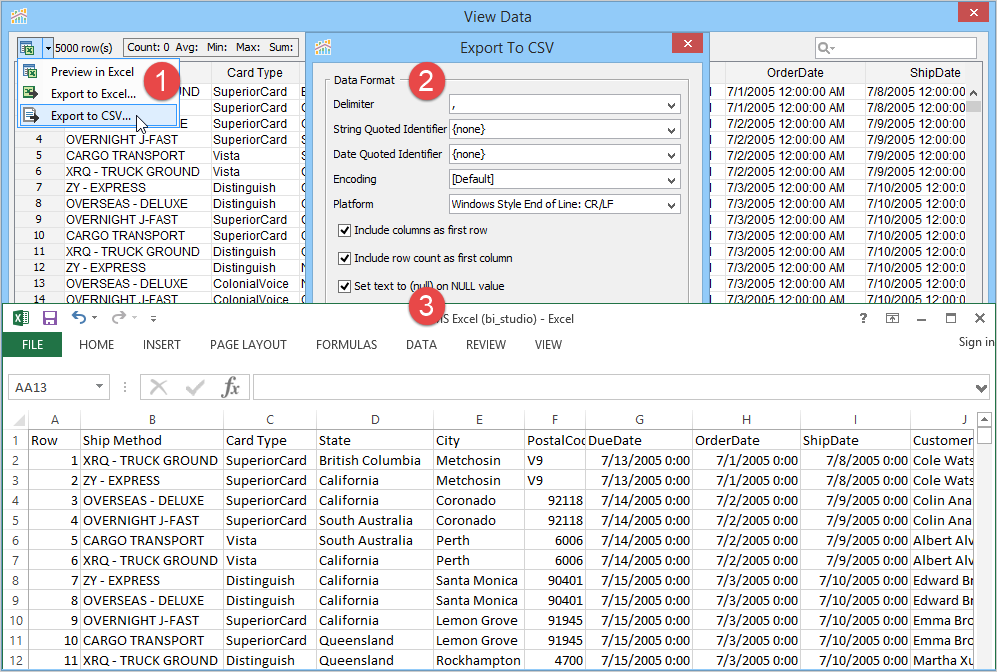The width and height of the screenshot is (997, 672).
Task: Click inside the Excel formula bar
Action: pyautogui.click(x=613, y=387)
